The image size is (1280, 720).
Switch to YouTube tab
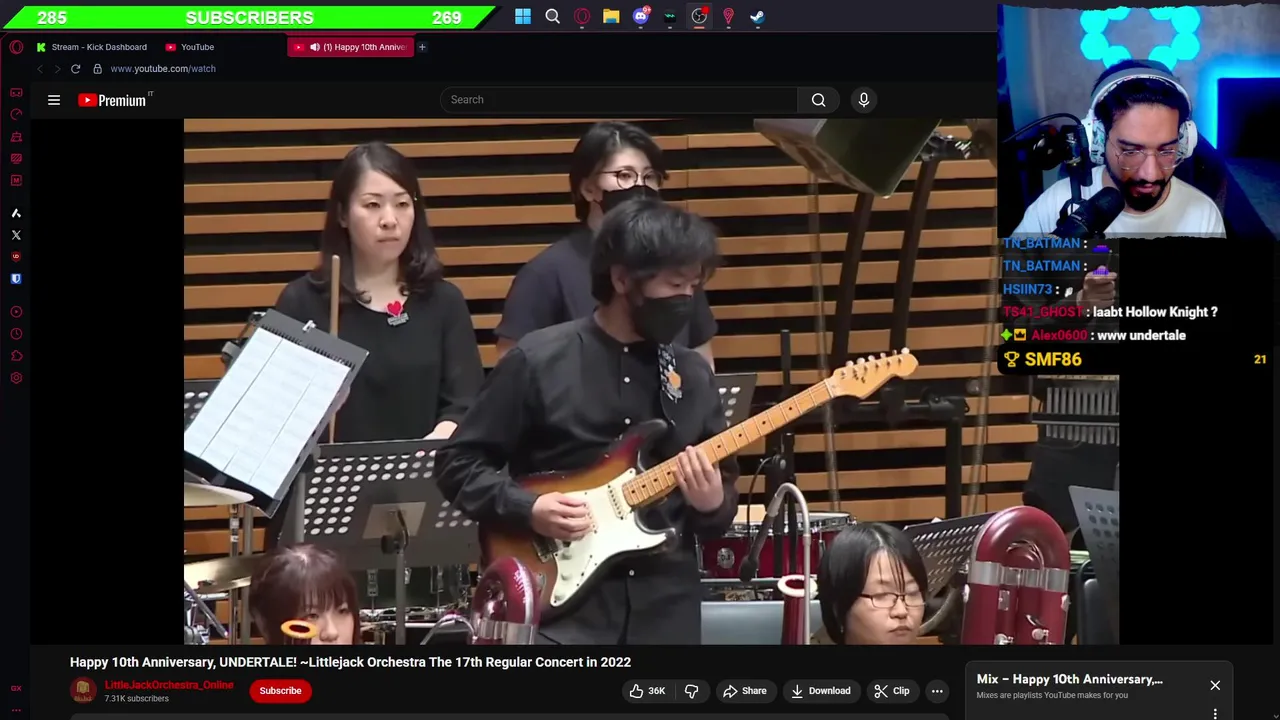190,47
